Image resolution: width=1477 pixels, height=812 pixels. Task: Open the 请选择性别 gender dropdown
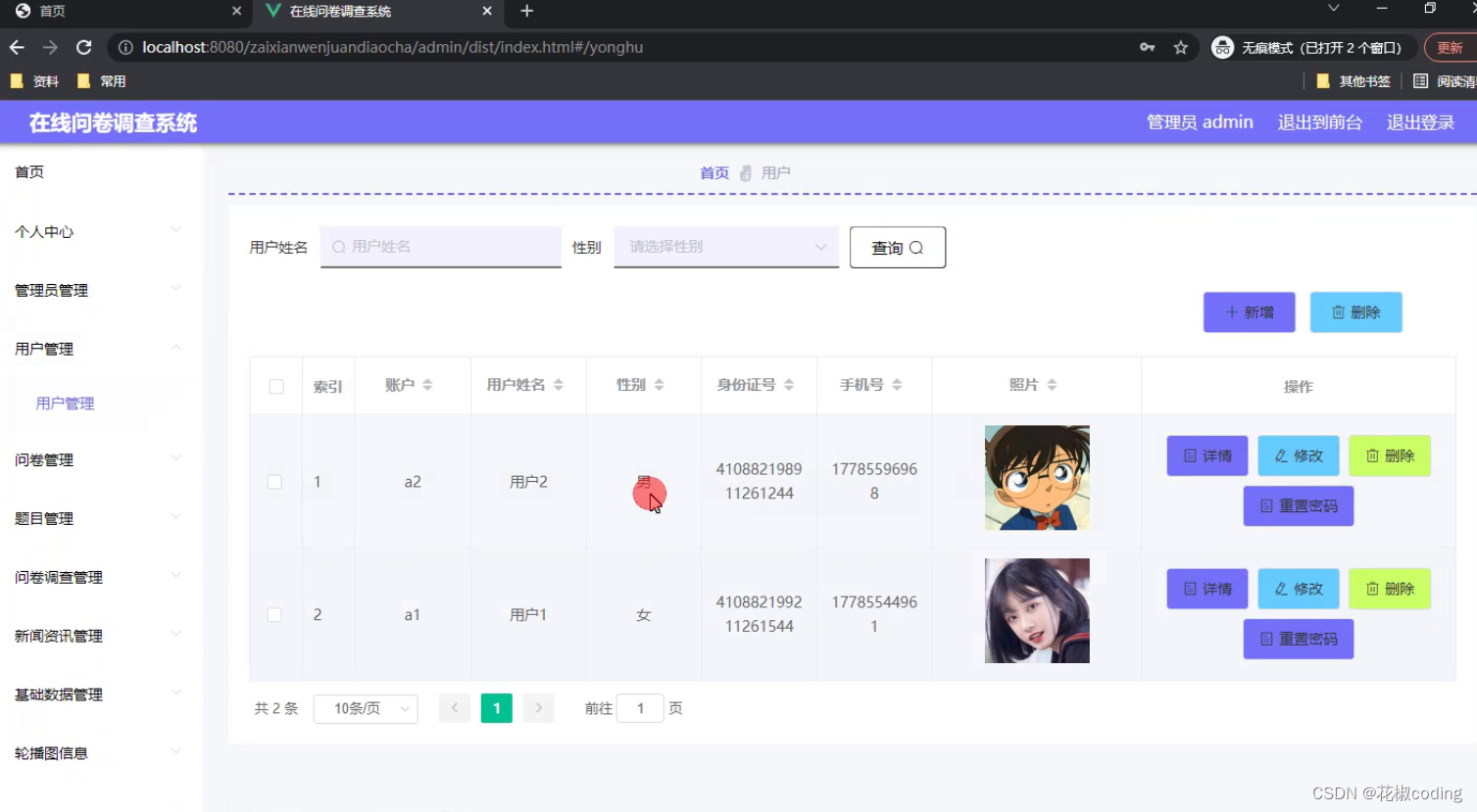coord(725,247)
